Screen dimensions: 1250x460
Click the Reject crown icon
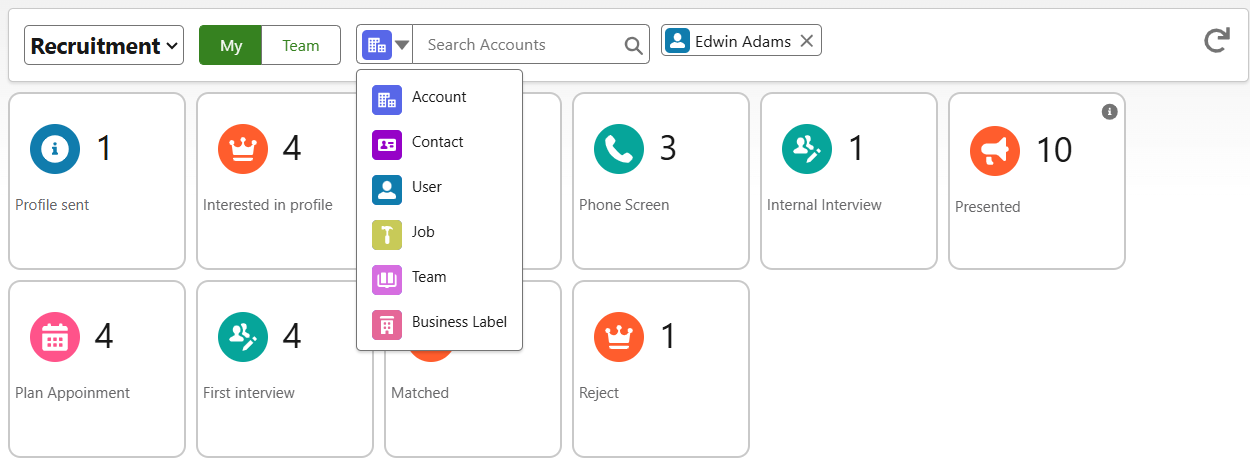point(619,337)
